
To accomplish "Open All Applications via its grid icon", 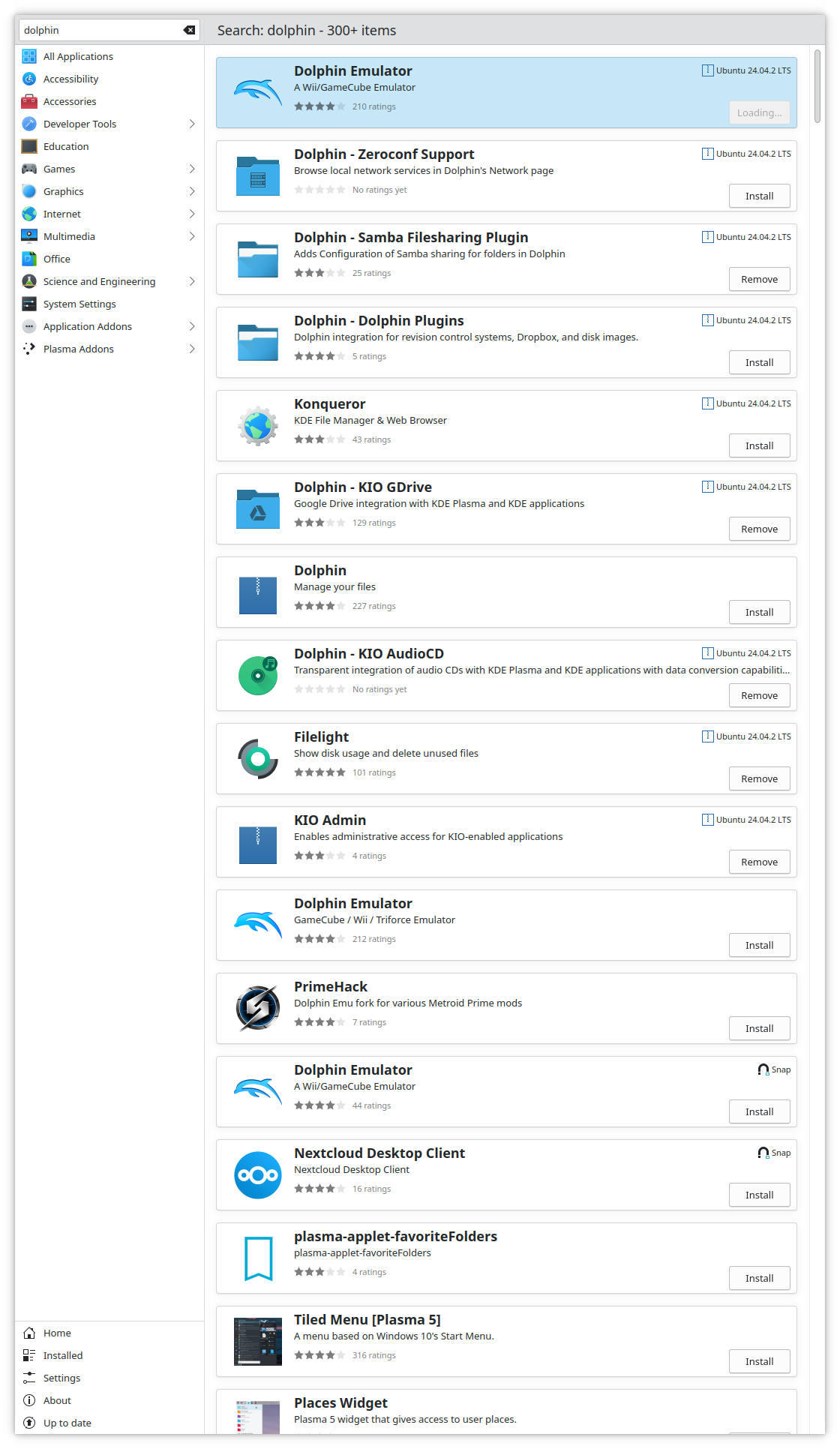I will [x=29, y=56].
